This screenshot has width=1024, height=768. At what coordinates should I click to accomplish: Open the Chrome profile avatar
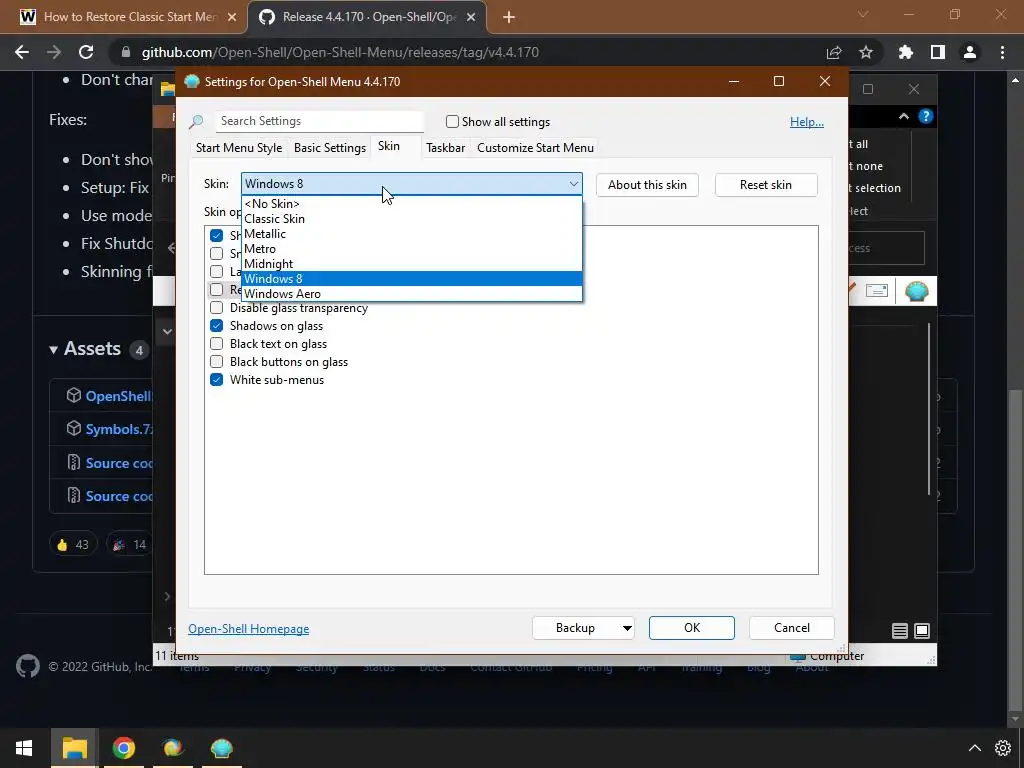pos(970,52)
